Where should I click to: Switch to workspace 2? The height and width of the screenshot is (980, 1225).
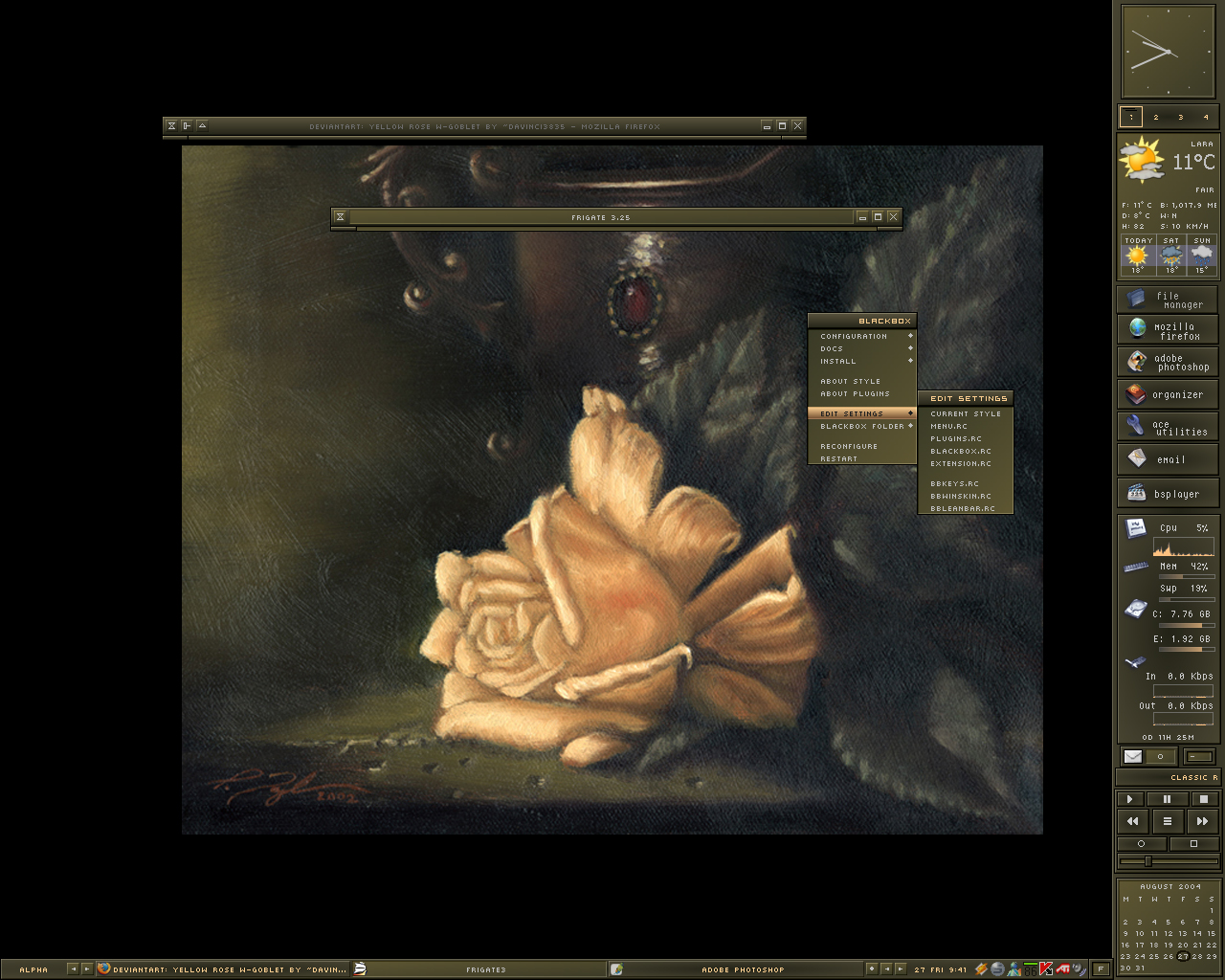coord(1156,117)
